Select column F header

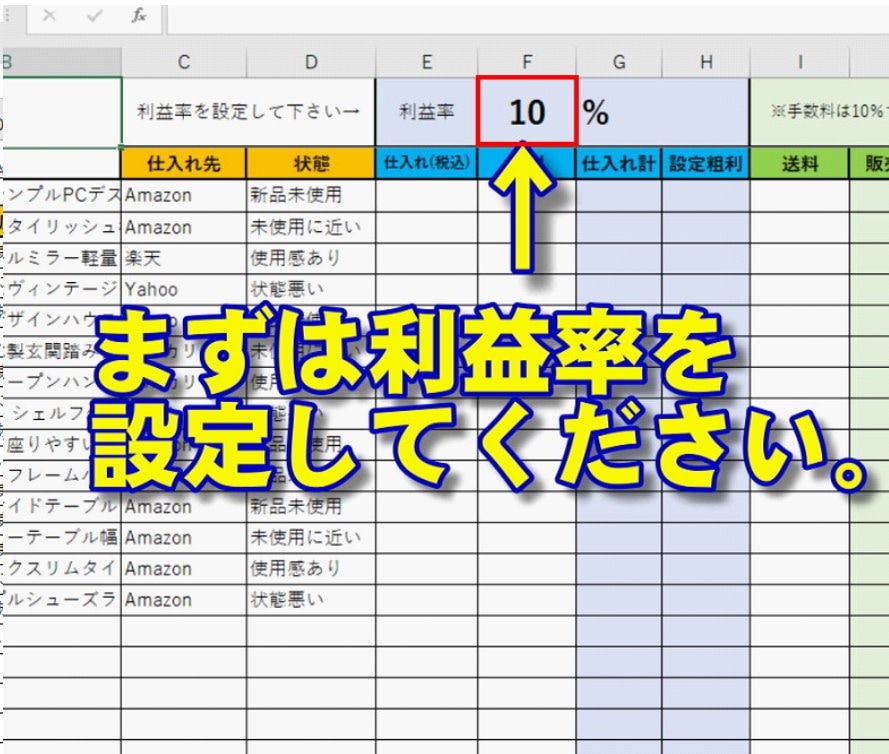[x=527, y=62]
